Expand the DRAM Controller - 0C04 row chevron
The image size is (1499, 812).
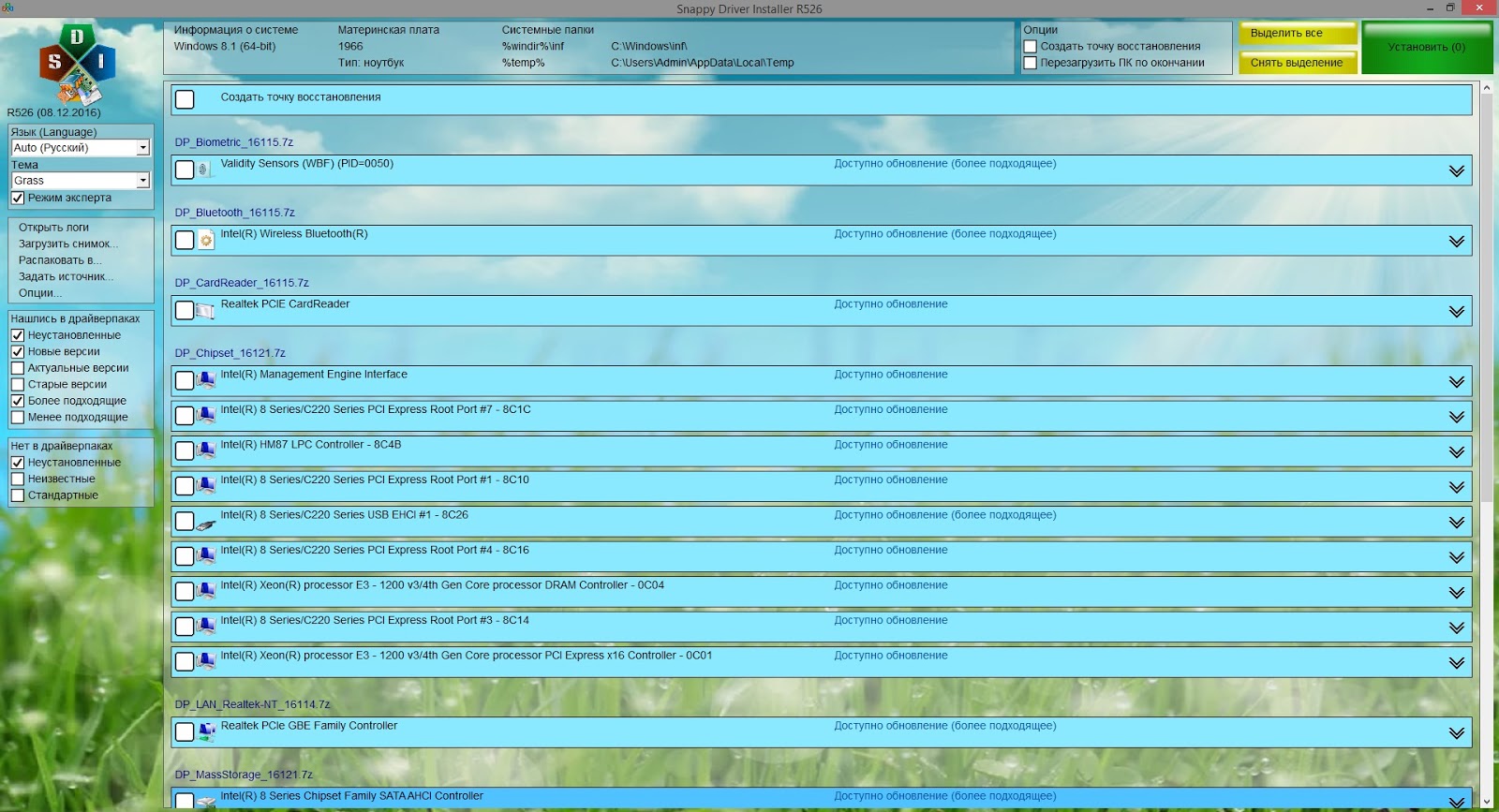[x=1457, y=593]
